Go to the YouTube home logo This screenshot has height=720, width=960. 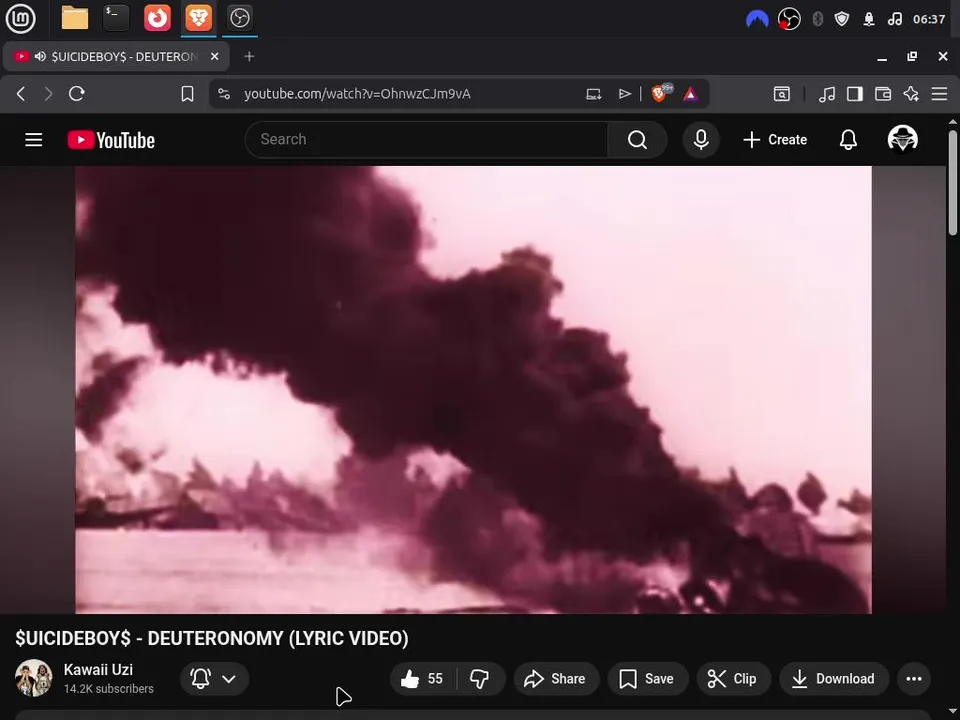(x=111, y=140)
